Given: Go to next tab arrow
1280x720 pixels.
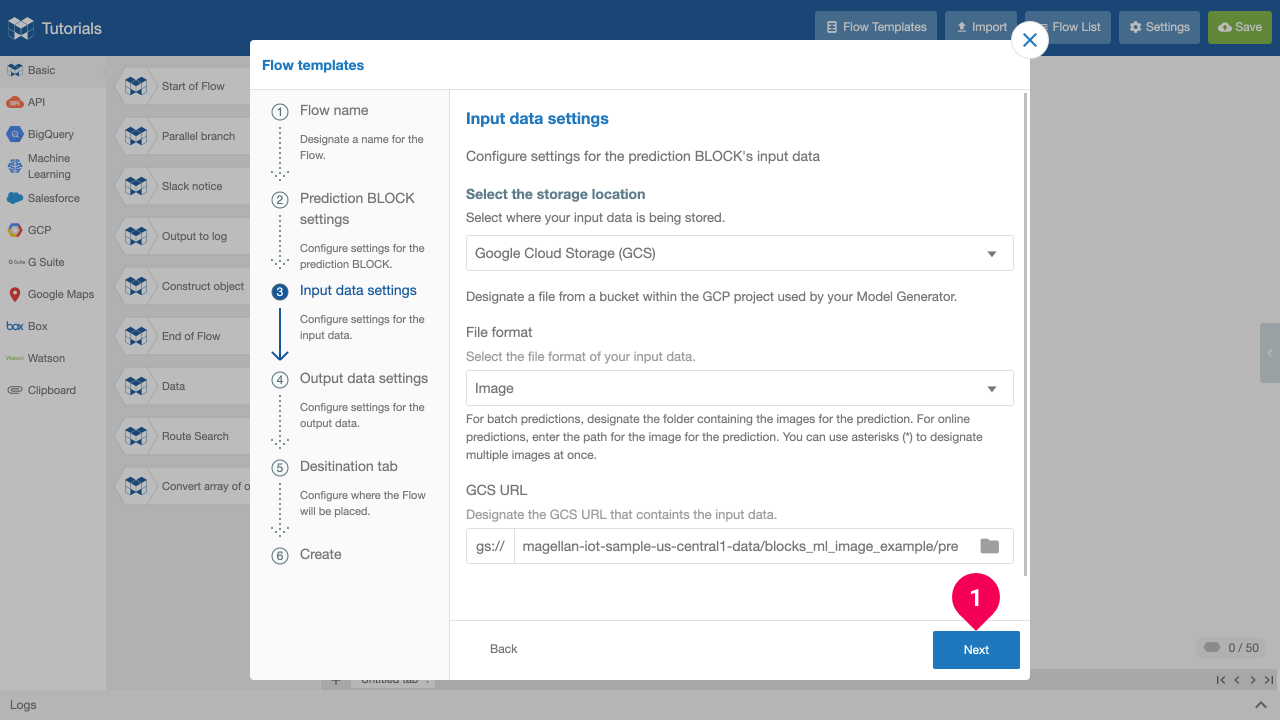Looking at the screenshot, I should [1253, 680].
